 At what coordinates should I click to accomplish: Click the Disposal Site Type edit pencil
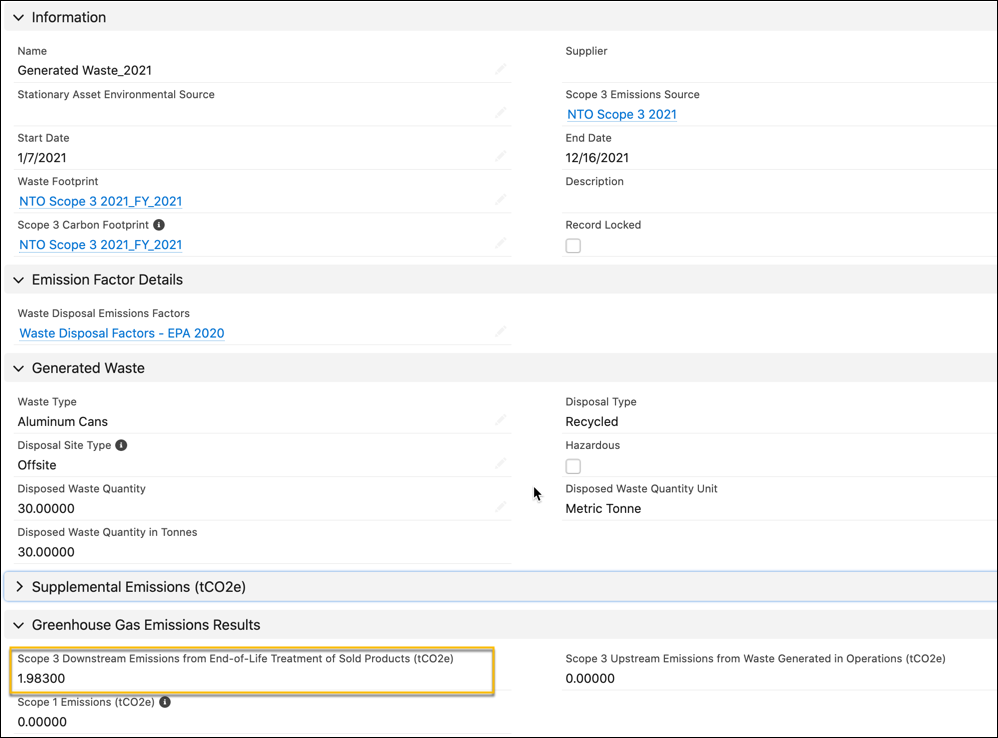coord(501,464)
